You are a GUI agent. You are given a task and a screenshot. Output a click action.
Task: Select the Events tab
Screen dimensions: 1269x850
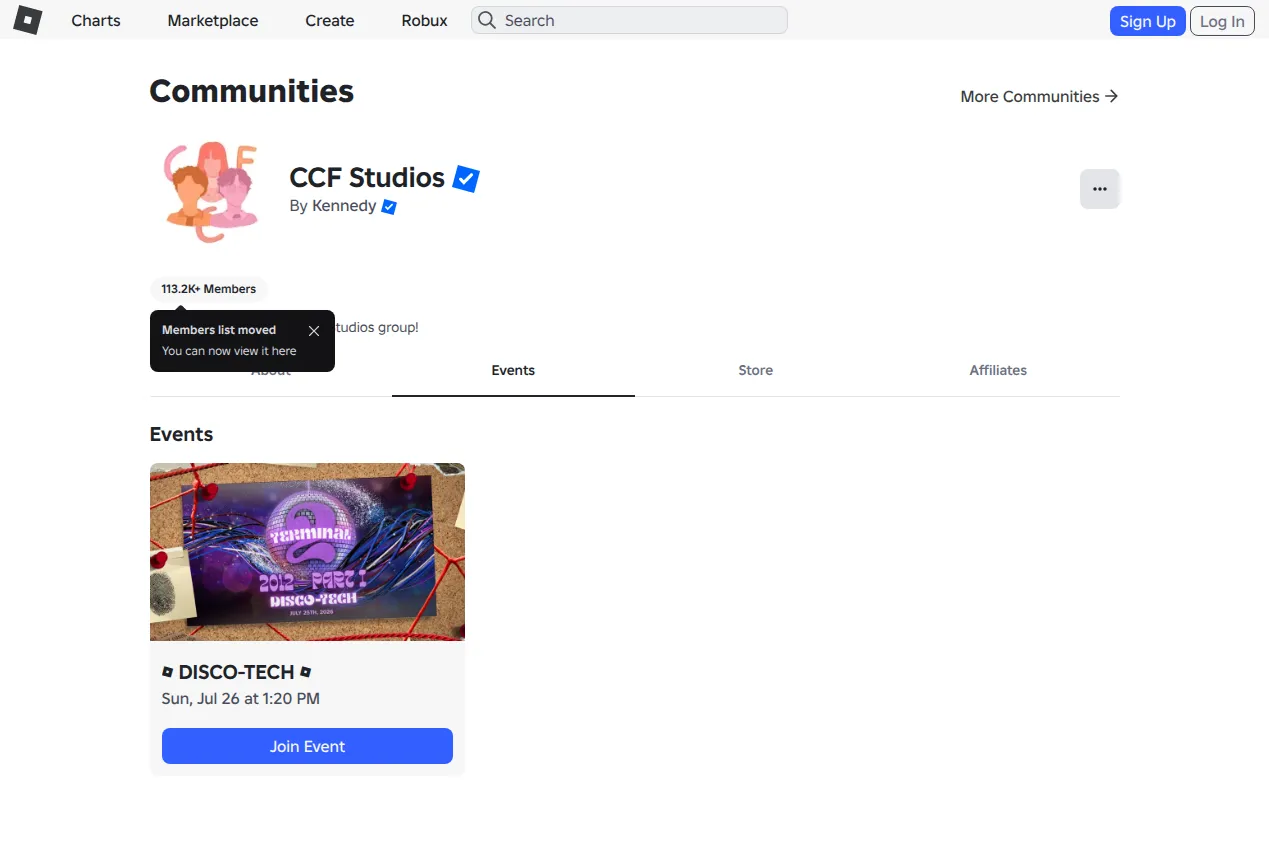(x=513, y=370)
